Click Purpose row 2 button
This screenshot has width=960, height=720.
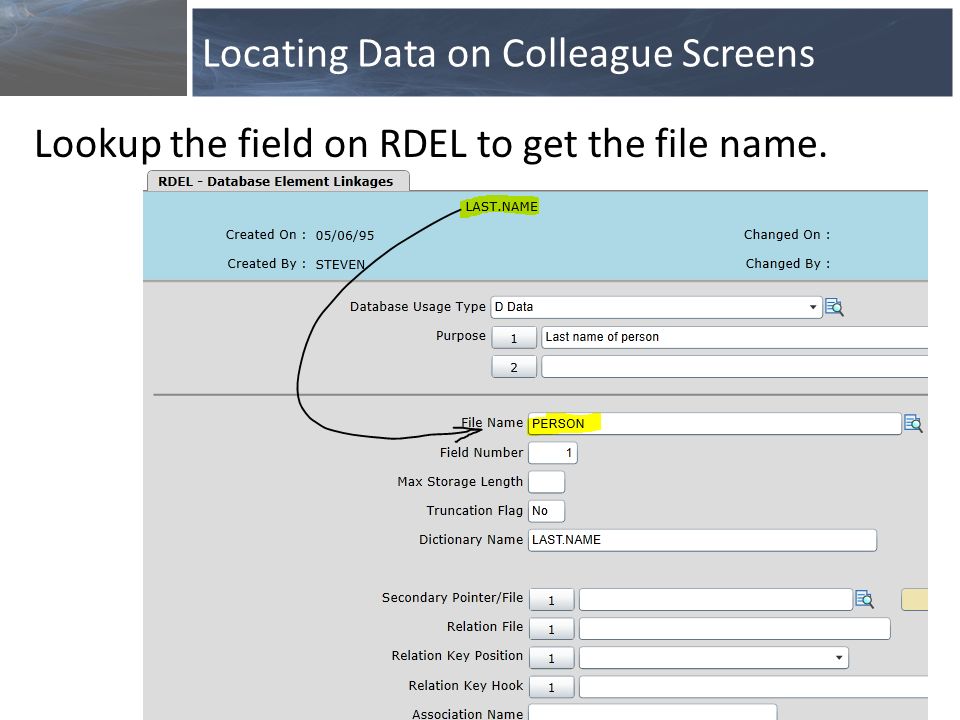[x=514, y=367]
